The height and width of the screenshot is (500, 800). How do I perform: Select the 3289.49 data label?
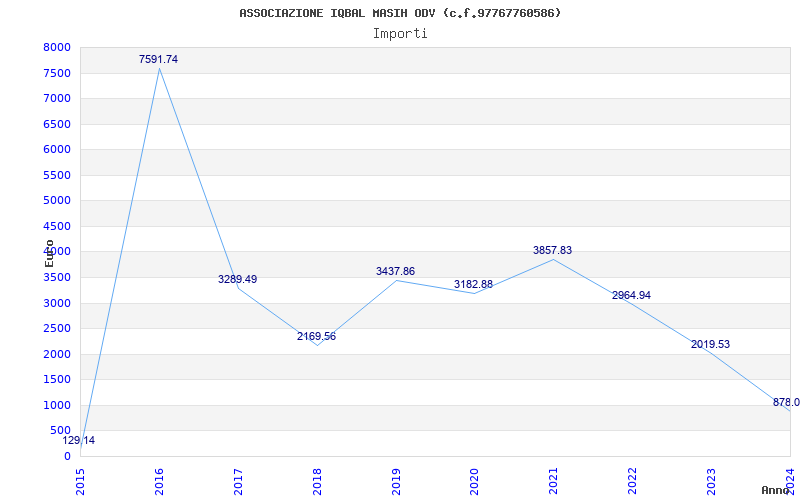[x=237, y=279]
